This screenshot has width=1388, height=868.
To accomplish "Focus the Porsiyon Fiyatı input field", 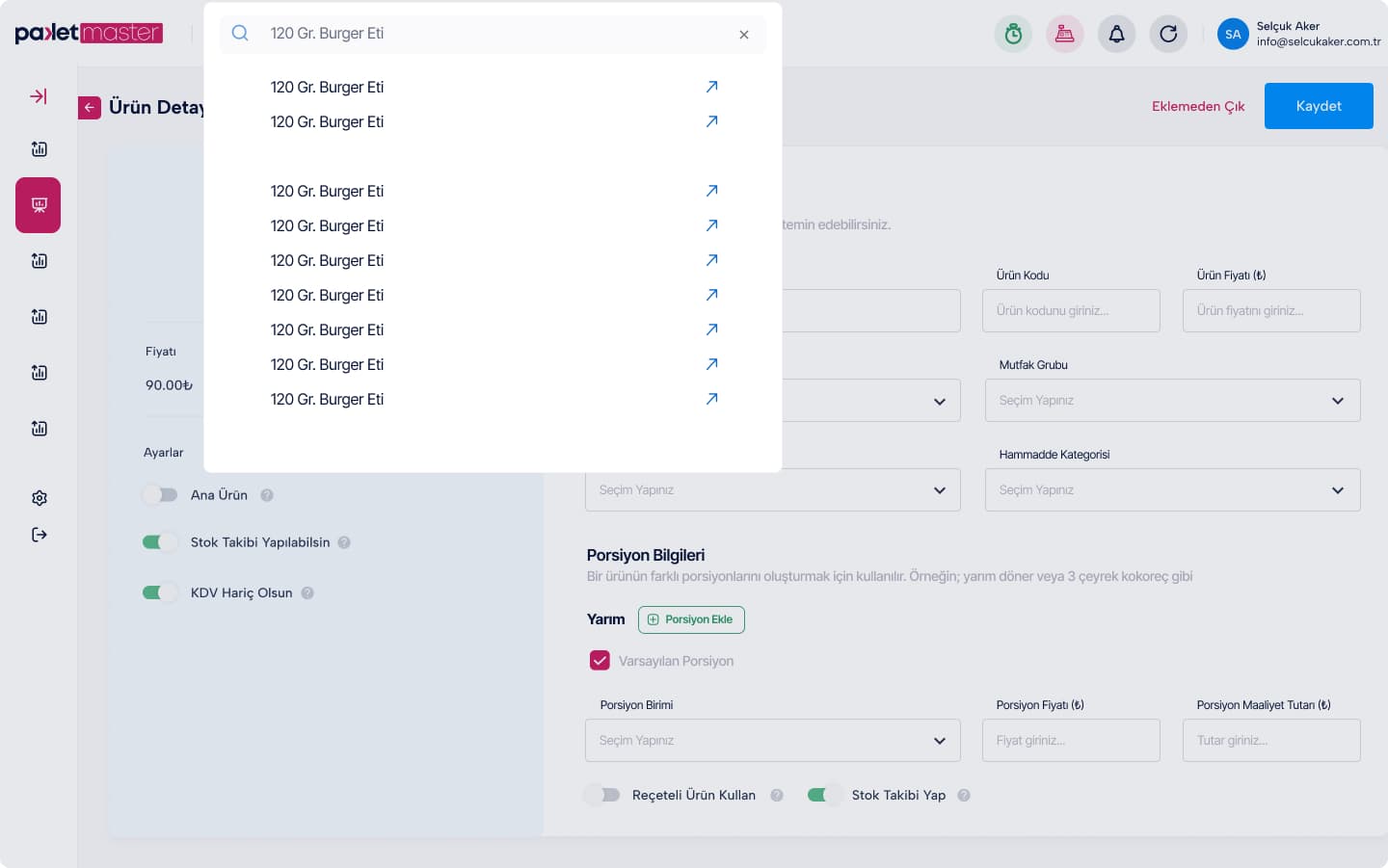I will [1071, 741].
